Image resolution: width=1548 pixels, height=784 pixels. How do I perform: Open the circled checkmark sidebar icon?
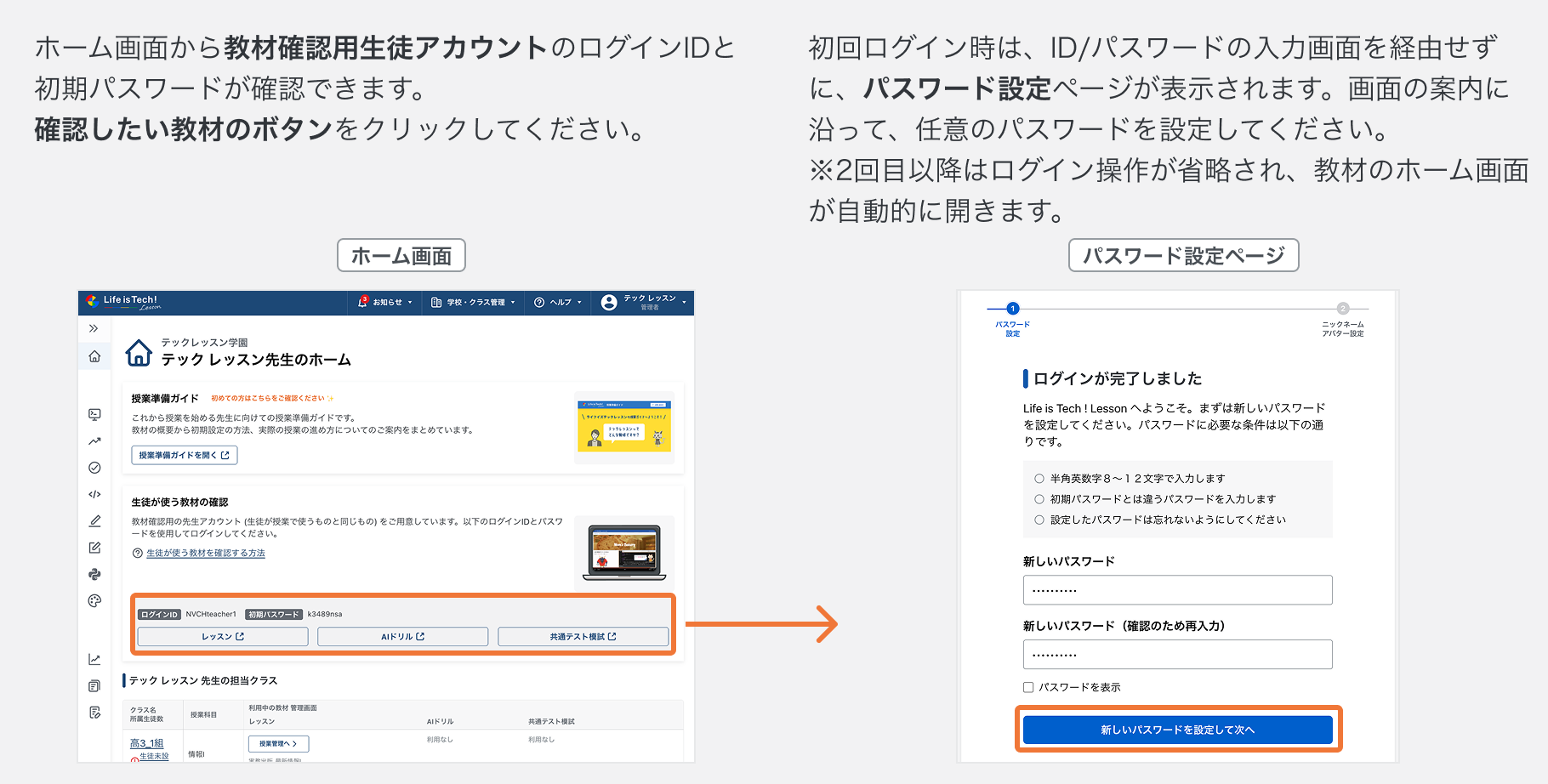click(x=94, y=468)
